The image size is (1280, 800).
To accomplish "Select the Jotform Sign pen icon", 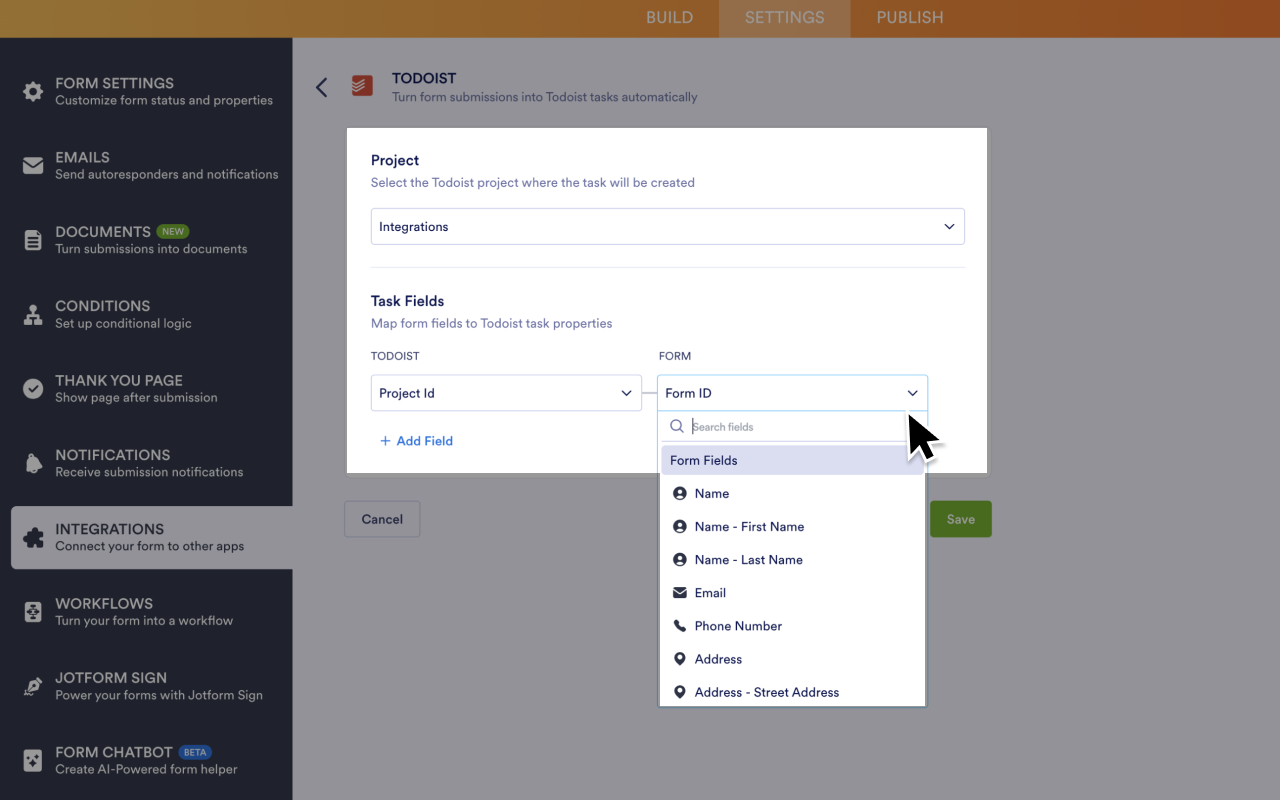I will 32,685.
